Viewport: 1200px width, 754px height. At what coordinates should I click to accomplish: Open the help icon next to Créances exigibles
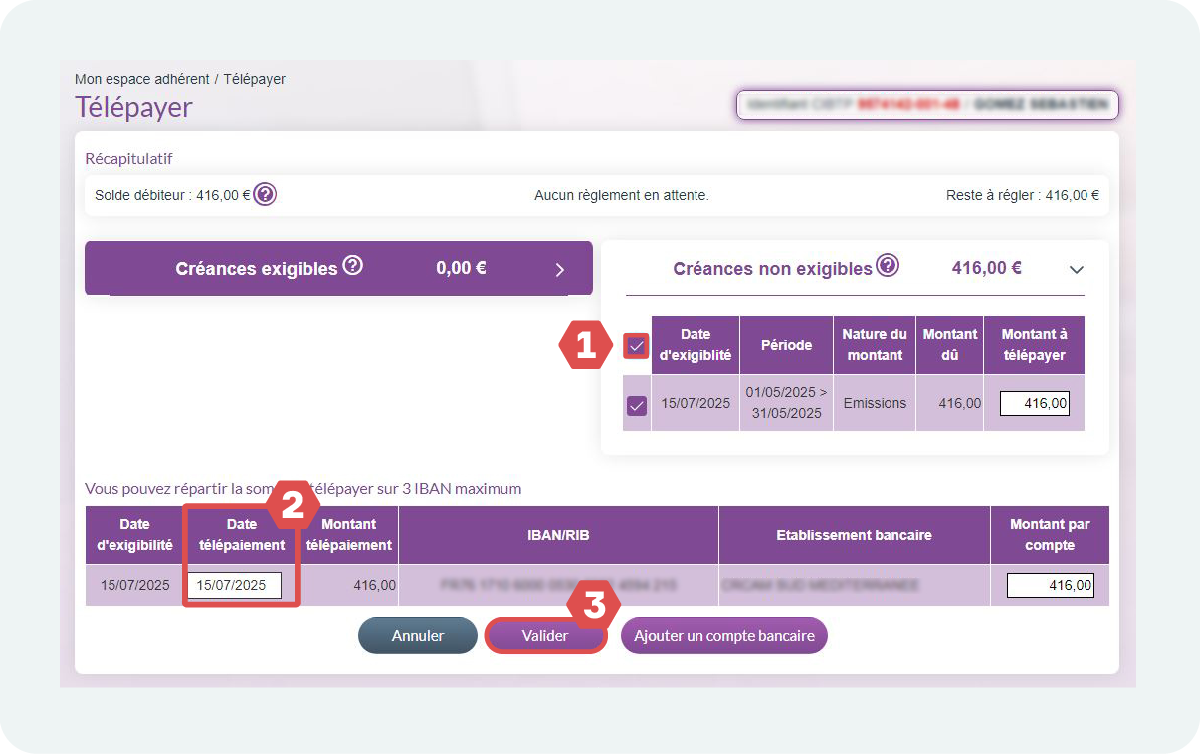click(x=352, y=267)
